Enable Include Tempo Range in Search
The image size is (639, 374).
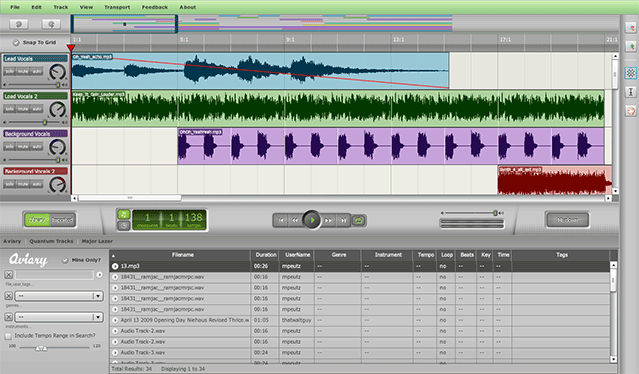[x=8, y=336]
